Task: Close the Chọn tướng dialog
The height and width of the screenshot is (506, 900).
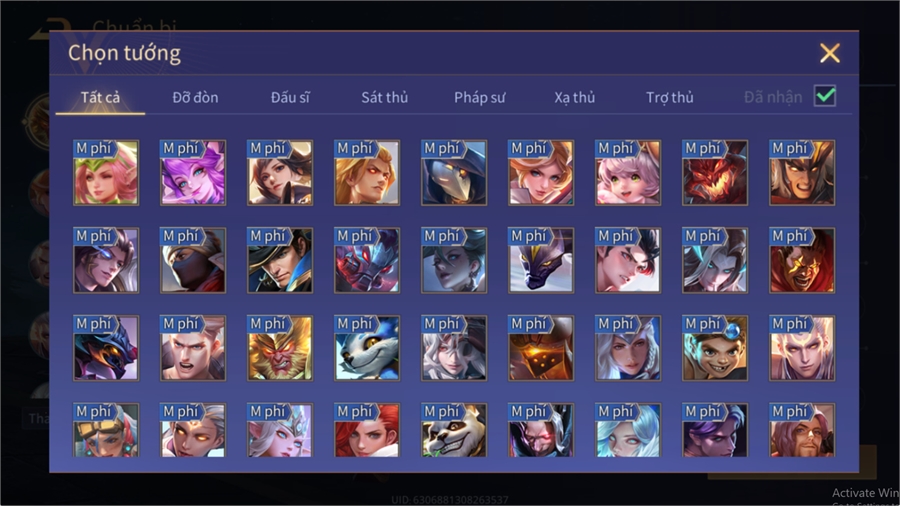Action: tap(829, 53)
